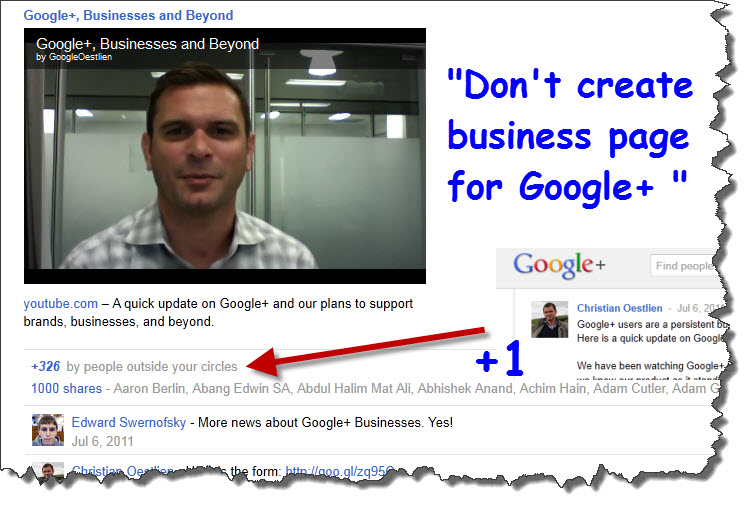Open the 1000 shares link
This screenshot has width=754, height=510.
[66, 388]
